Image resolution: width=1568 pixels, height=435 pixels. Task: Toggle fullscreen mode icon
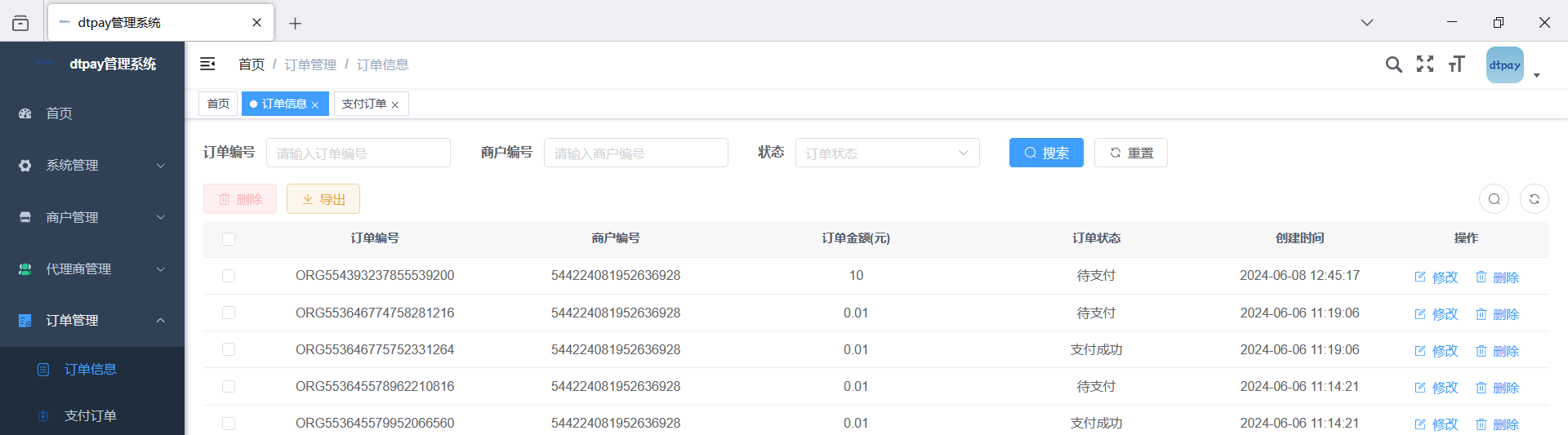pos(1425,64)
